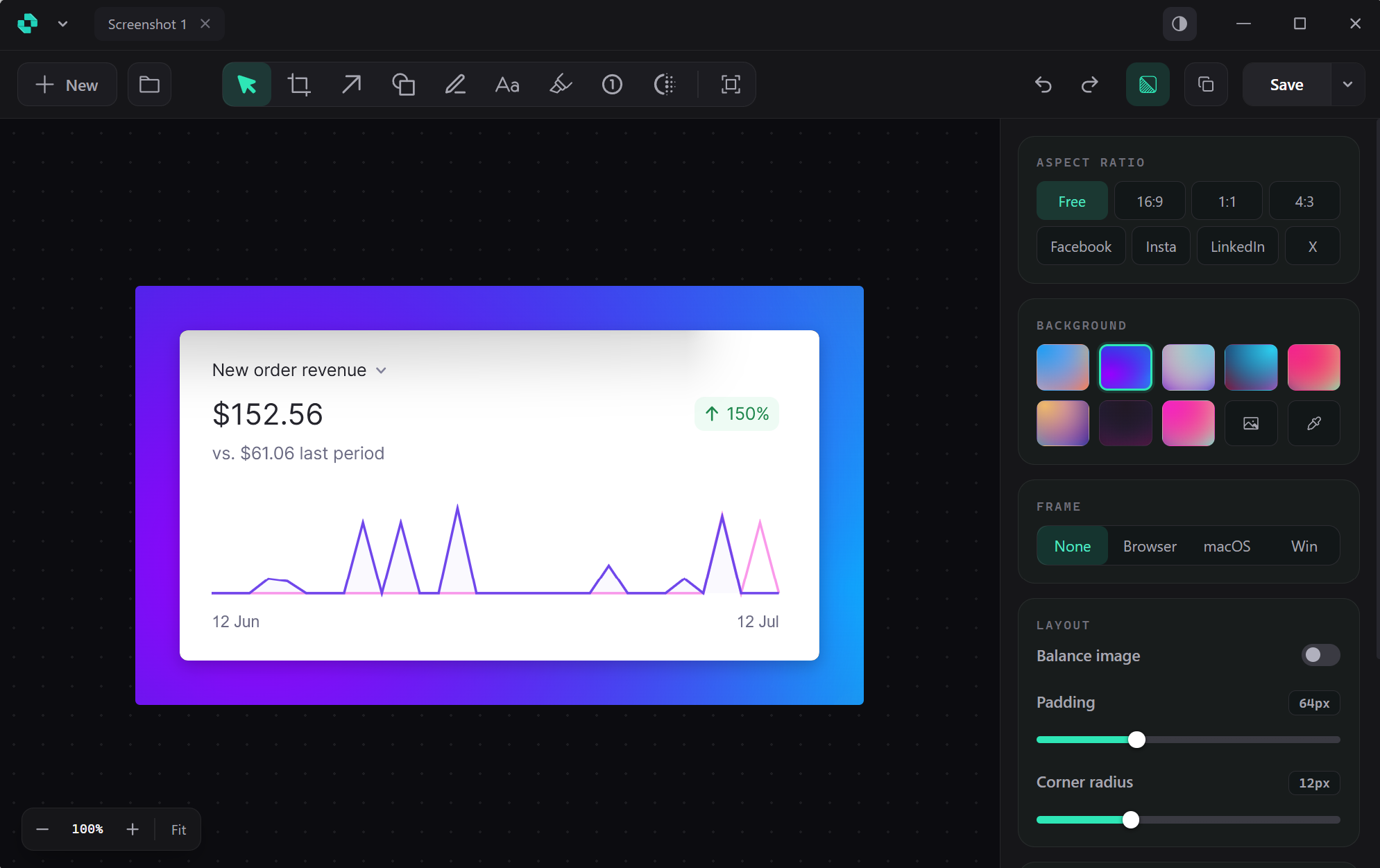The height and width of the screenshot is (868, 1380).
Task: Set frame to None
Action: (x=1073, y=546)
